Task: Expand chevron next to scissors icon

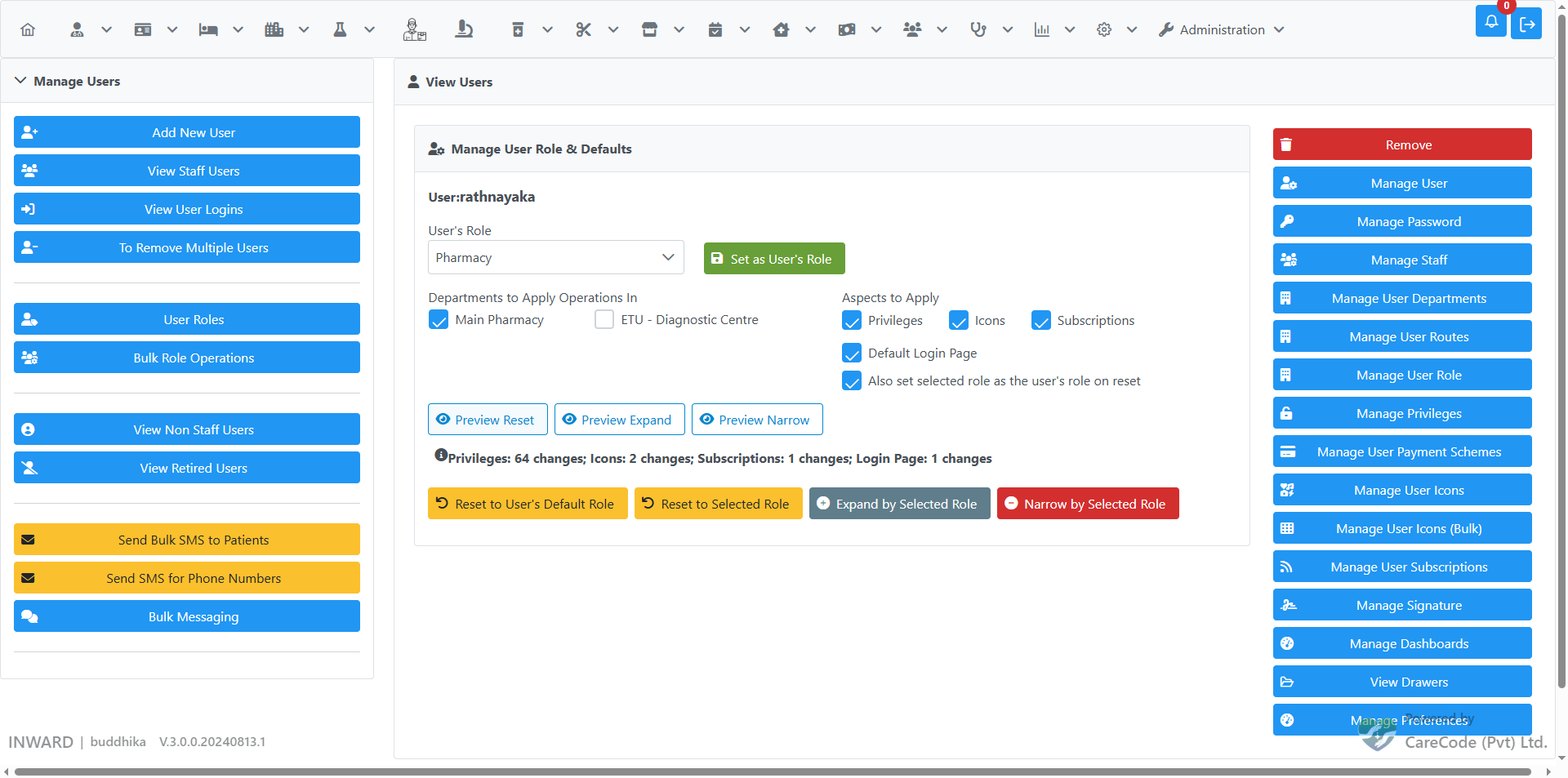Action: 613,30
